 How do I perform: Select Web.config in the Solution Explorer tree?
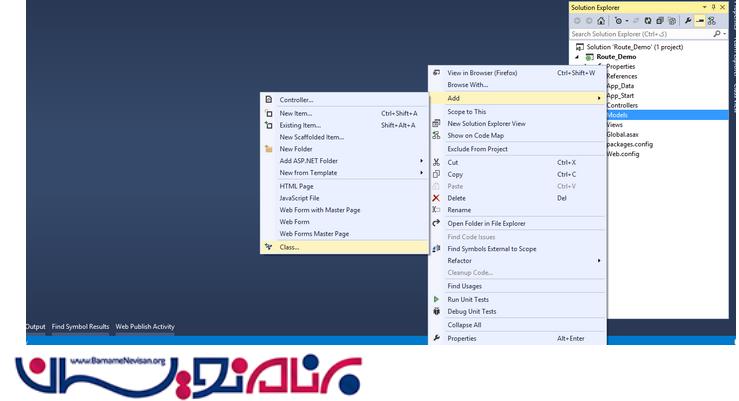coord(623,154)
